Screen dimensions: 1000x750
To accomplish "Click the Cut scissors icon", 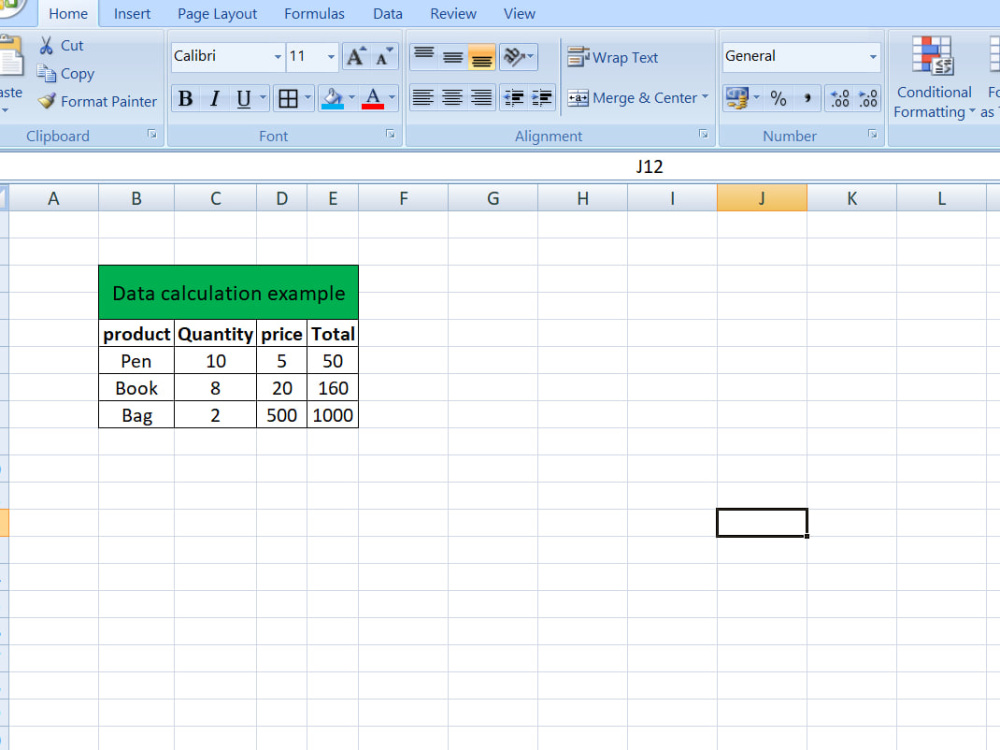I will (46, 45).
